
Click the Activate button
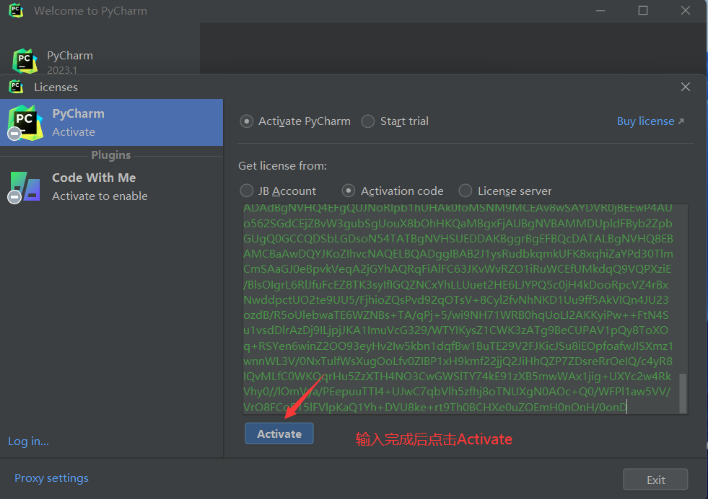(279, 434)
